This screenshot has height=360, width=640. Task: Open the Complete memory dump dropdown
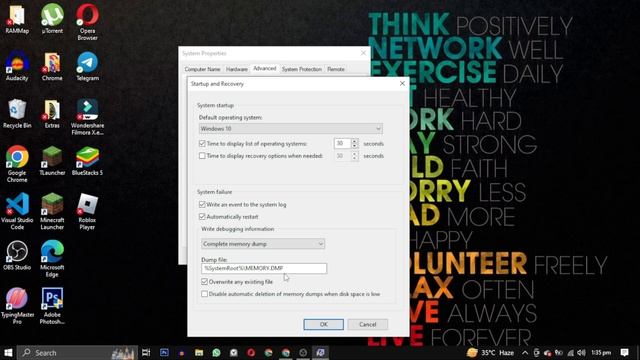263,244
